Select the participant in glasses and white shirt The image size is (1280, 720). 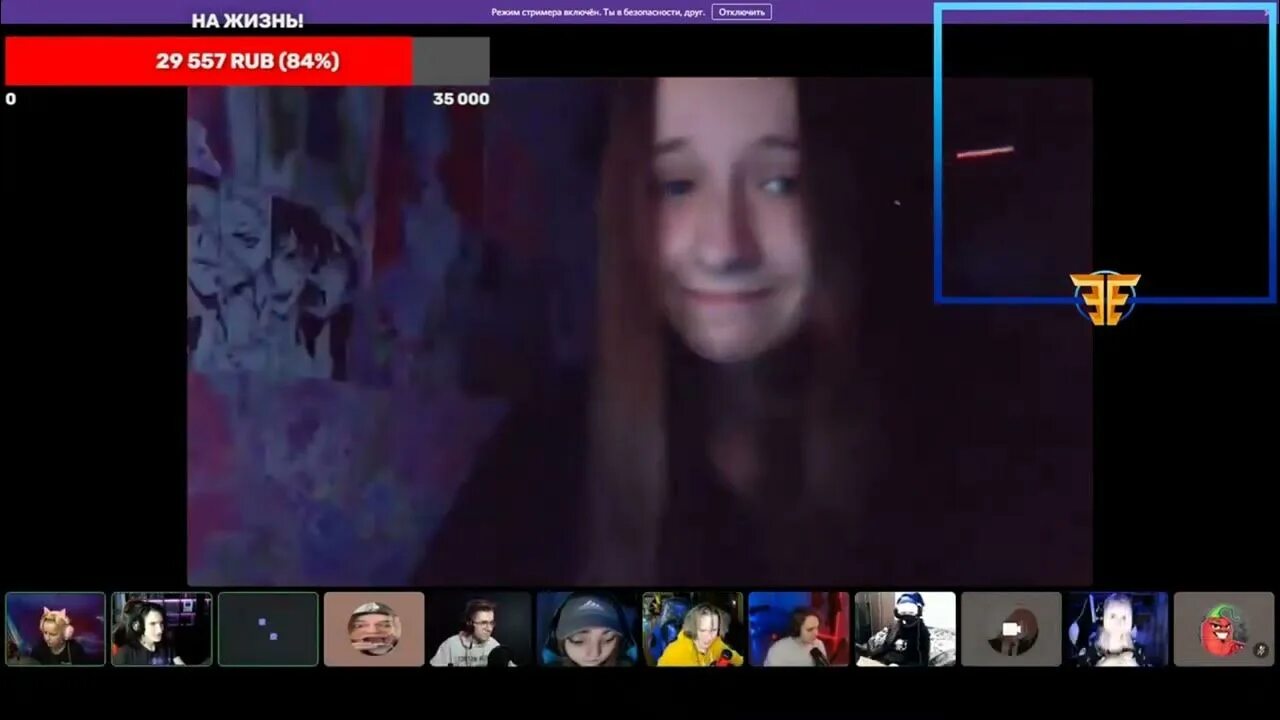(480, 629)
